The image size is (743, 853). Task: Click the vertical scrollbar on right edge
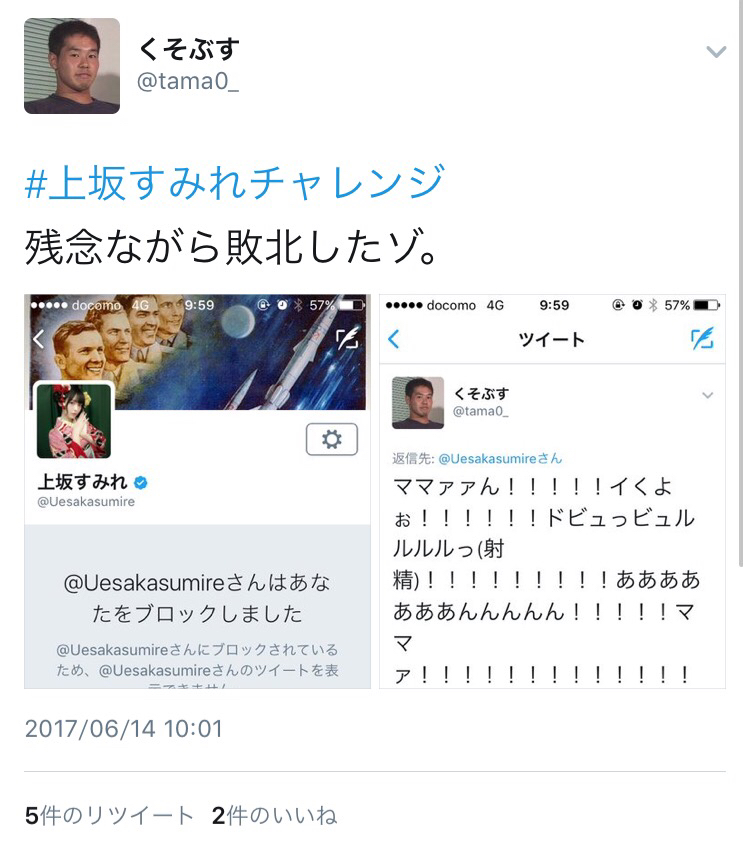click(740, 283)
